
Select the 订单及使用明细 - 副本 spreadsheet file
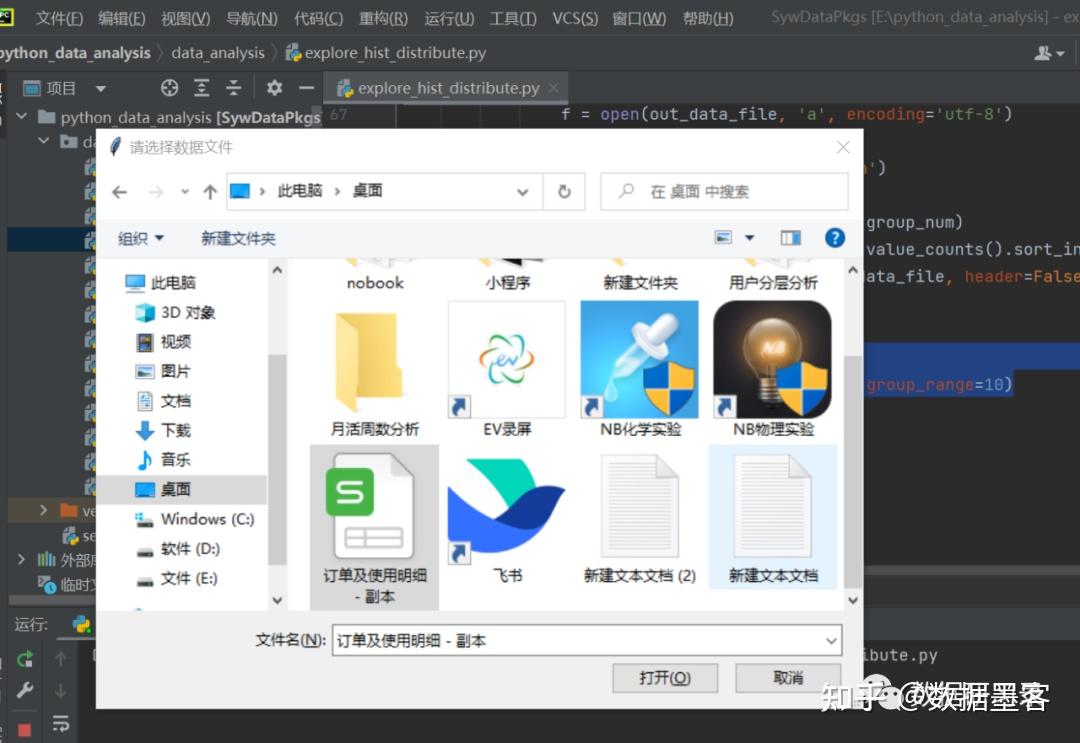click(x=375, y=527)
